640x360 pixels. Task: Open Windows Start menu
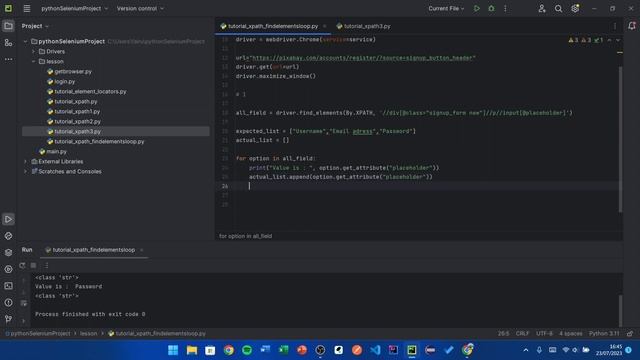point(173,350)
